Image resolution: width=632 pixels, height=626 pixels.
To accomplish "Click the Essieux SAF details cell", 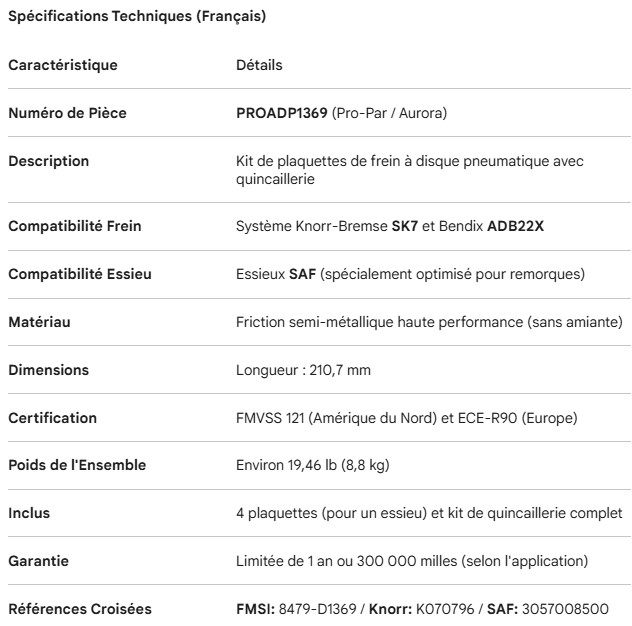I will (410, 274).
